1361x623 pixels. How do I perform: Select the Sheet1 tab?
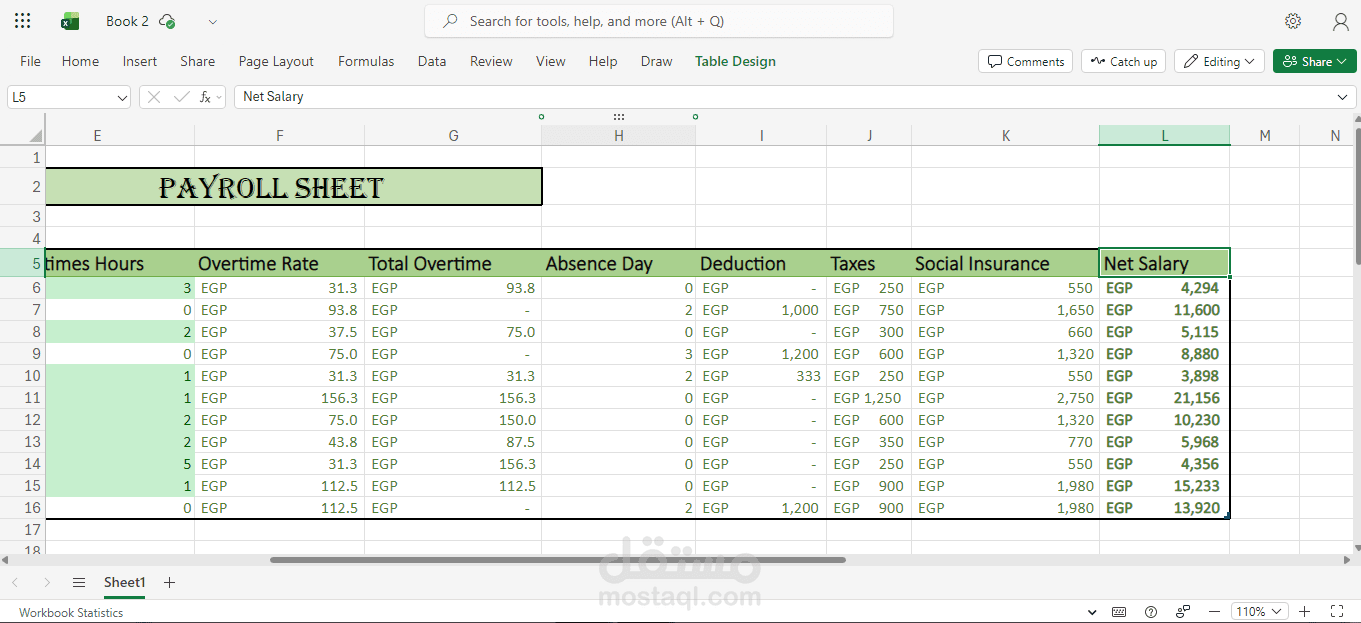tap(125, 582)
